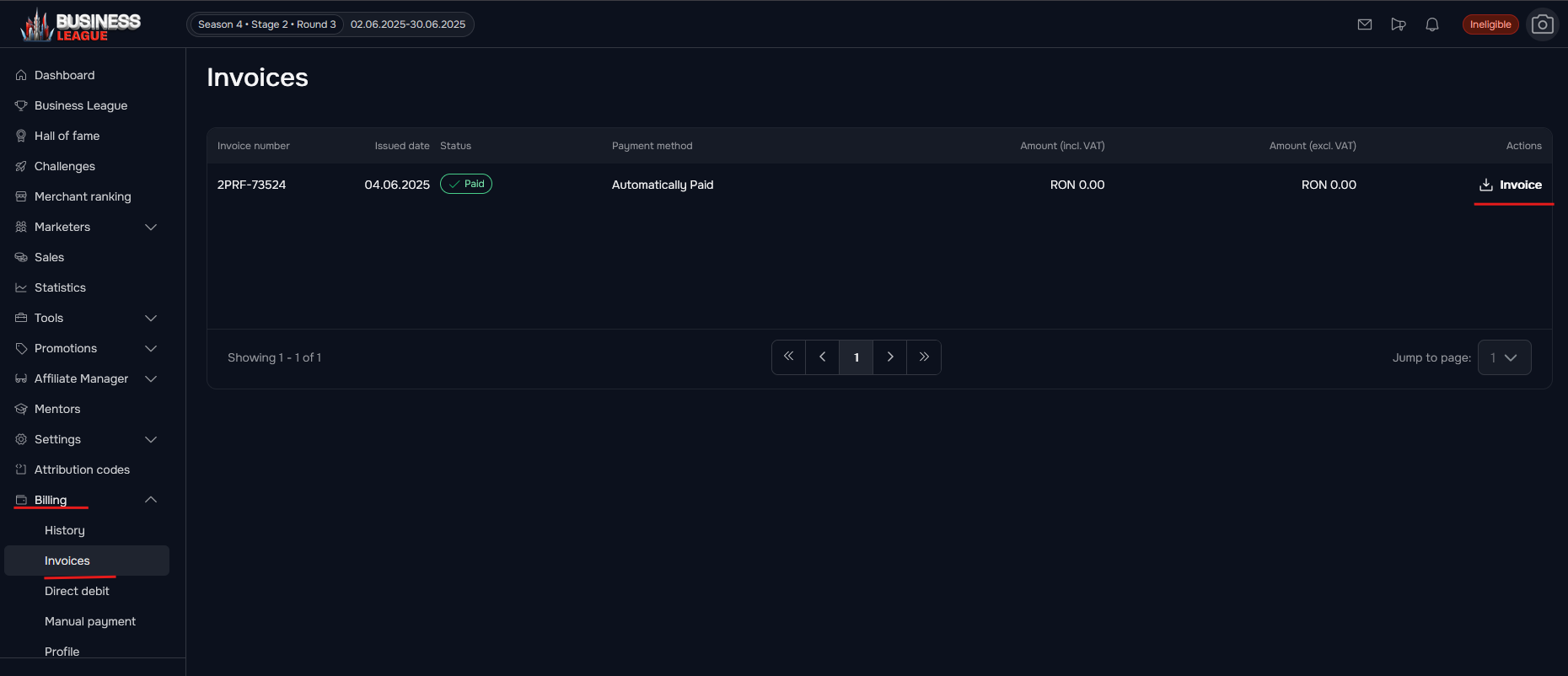Screen dimensions: 1568x676
Task: Open the mail envelope icon in header
Action: [x=1365, y=24]
